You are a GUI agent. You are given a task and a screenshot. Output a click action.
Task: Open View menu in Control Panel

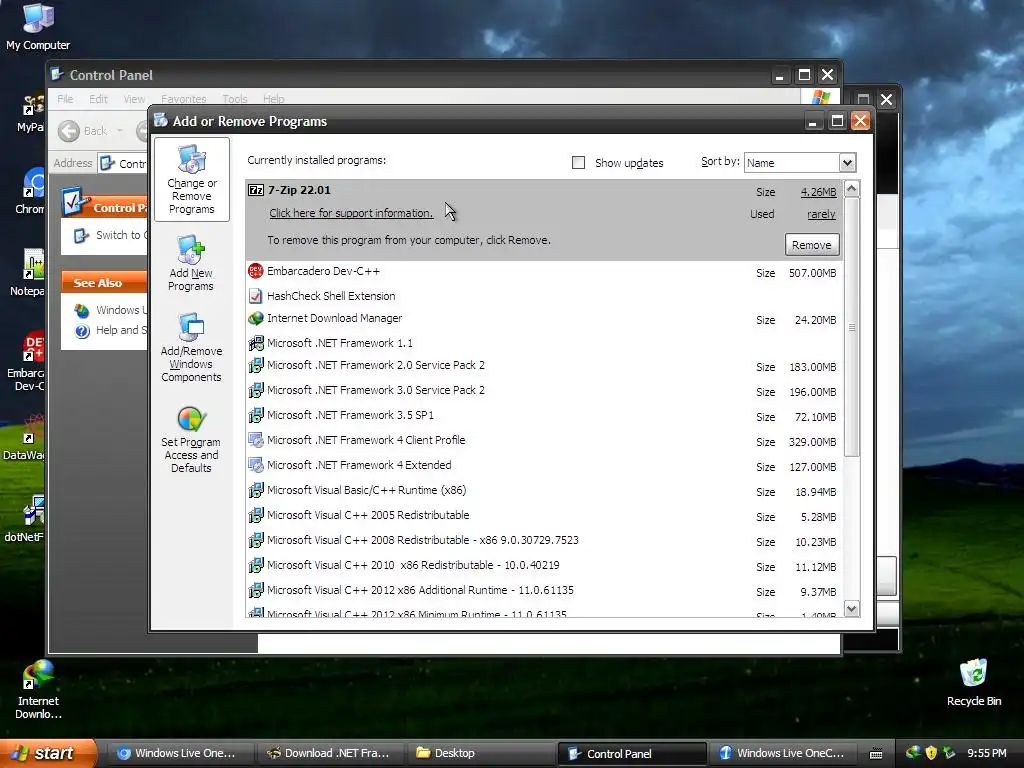pyautogui.click(x=134, y=99)
